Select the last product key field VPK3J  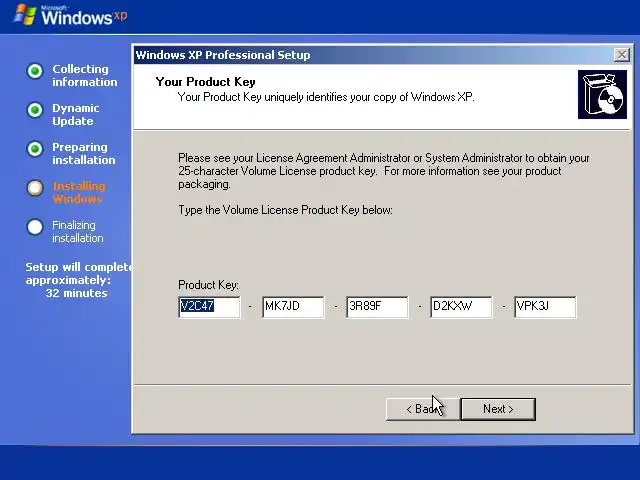(x=545, y=307)
